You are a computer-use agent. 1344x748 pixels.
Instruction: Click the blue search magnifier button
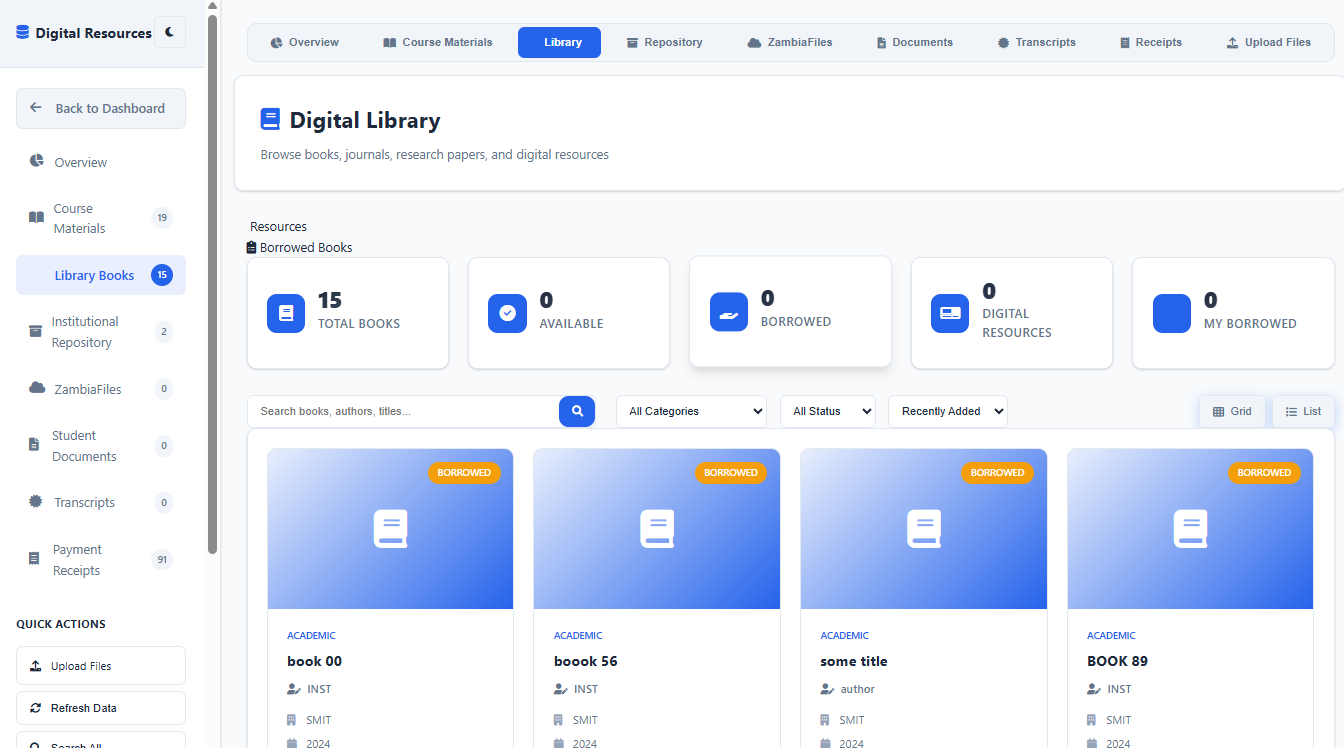pyautogui.click(x=577, y=411)
